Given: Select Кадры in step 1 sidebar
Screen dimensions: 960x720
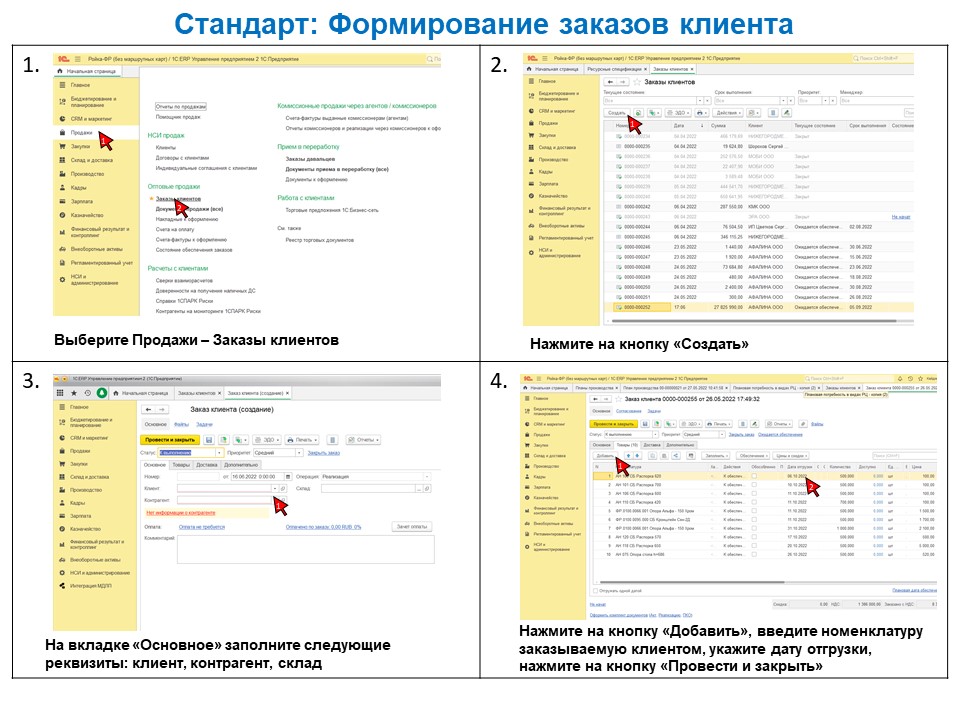Looking at the screenshot, I should tap(78, 187).
